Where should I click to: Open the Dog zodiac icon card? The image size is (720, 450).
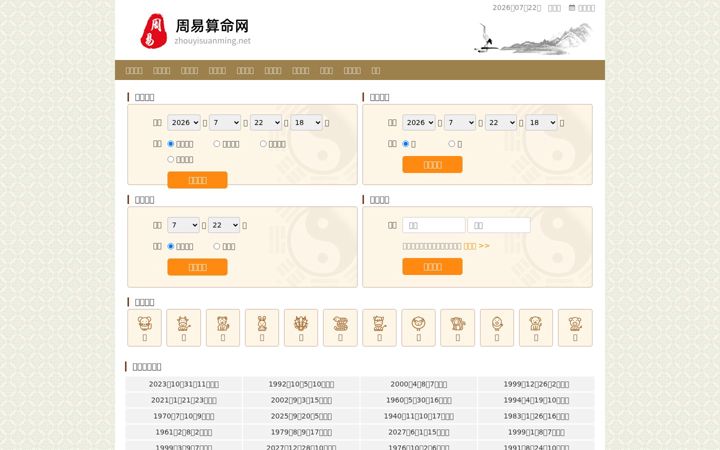(536, 328)
